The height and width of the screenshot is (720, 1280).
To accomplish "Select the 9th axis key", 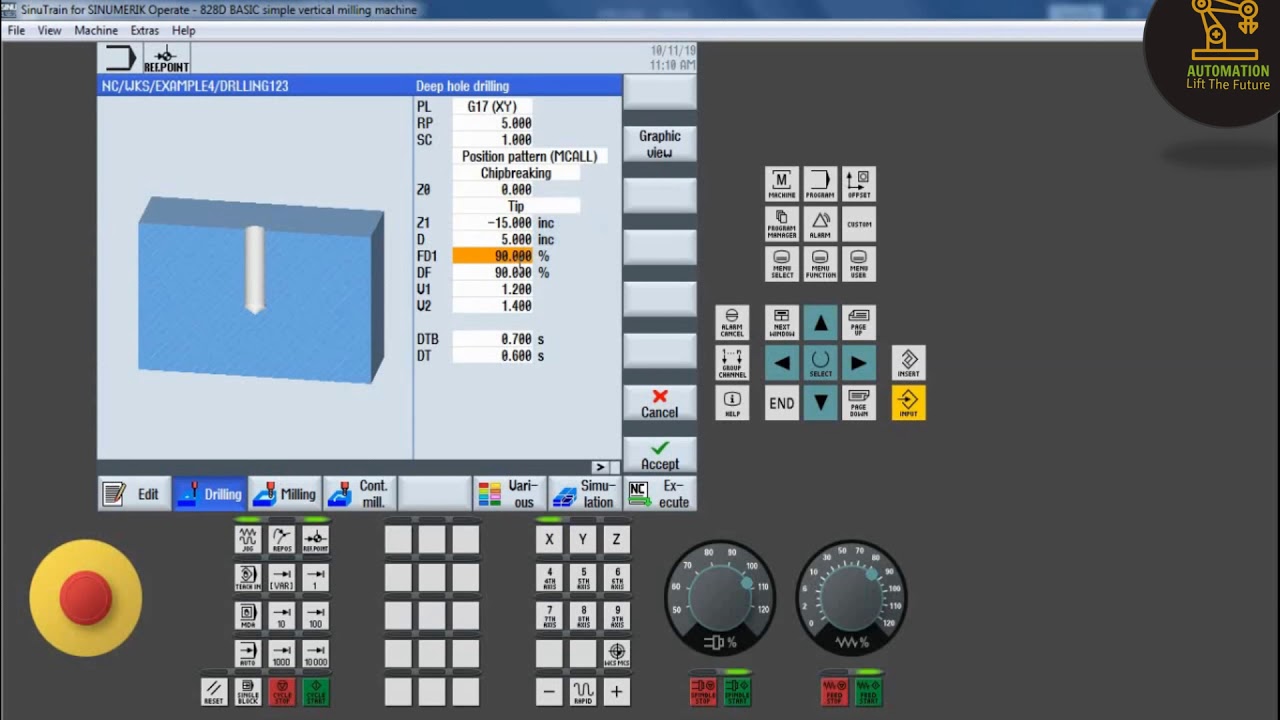I will click(x=617, y=616).
